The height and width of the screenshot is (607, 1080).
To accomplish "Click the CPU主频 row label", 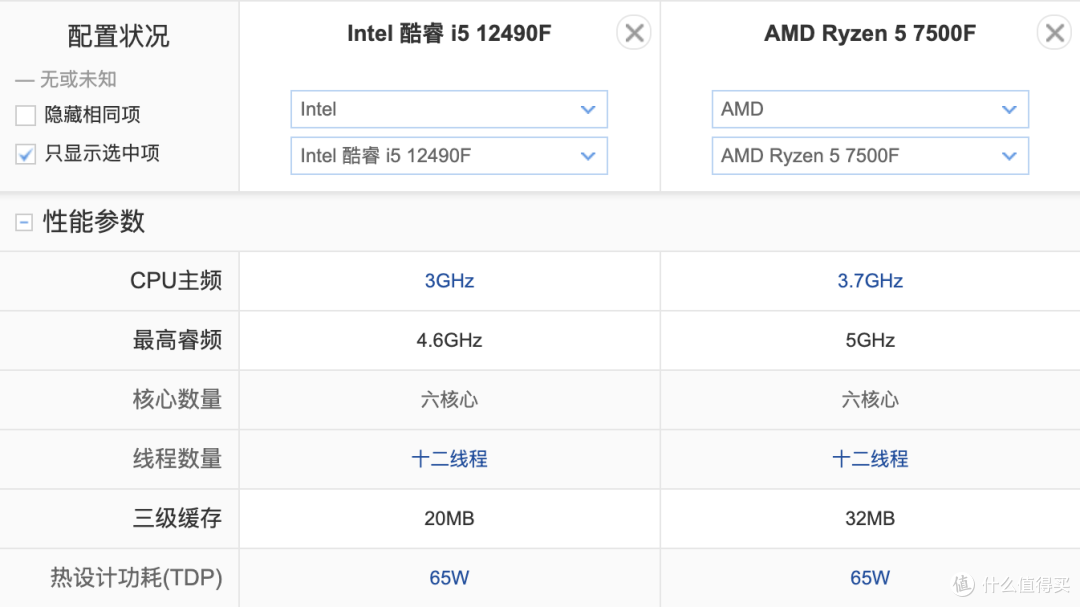I will click(x=176, y=281).
